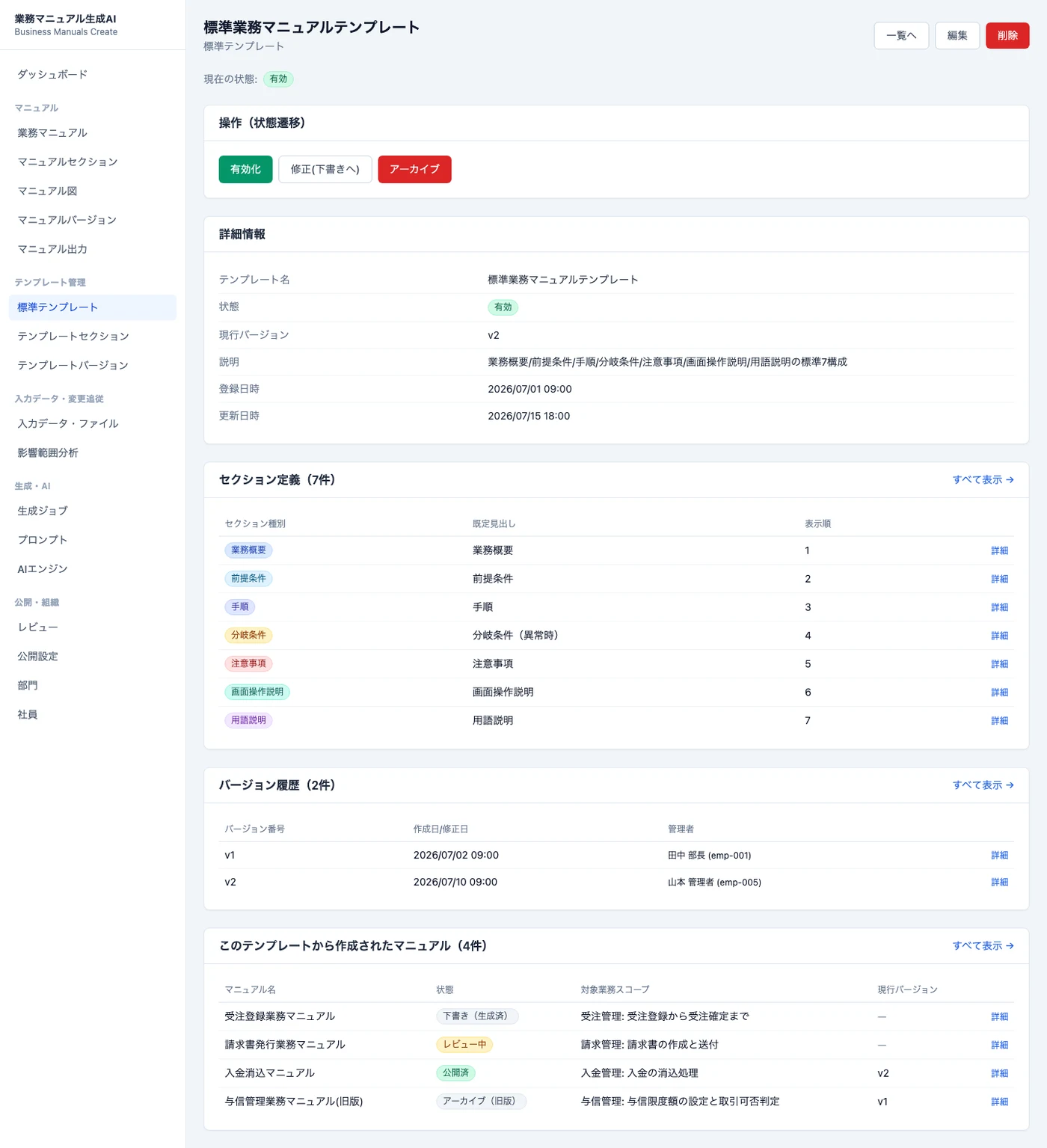Click the レビュー中 status badge
Image resolution: width=1047 pixels, height=1148 pixels.
pyautogui.click(x=464, y=1045)
